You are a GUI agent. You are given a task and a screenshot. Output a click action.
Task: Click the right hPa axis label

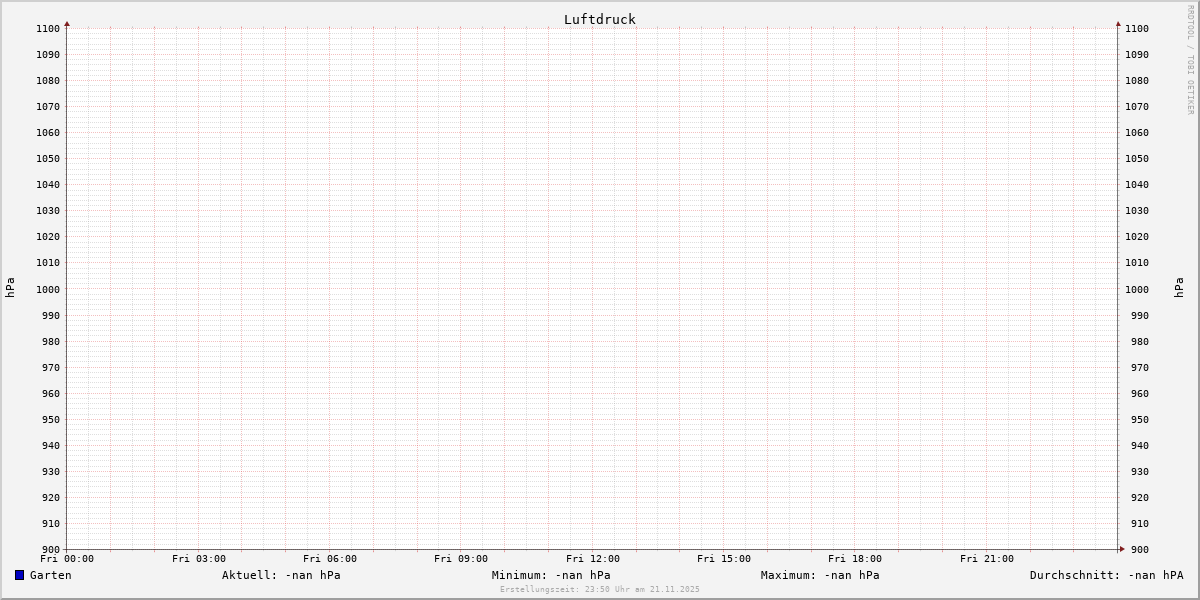(1180, 288)
